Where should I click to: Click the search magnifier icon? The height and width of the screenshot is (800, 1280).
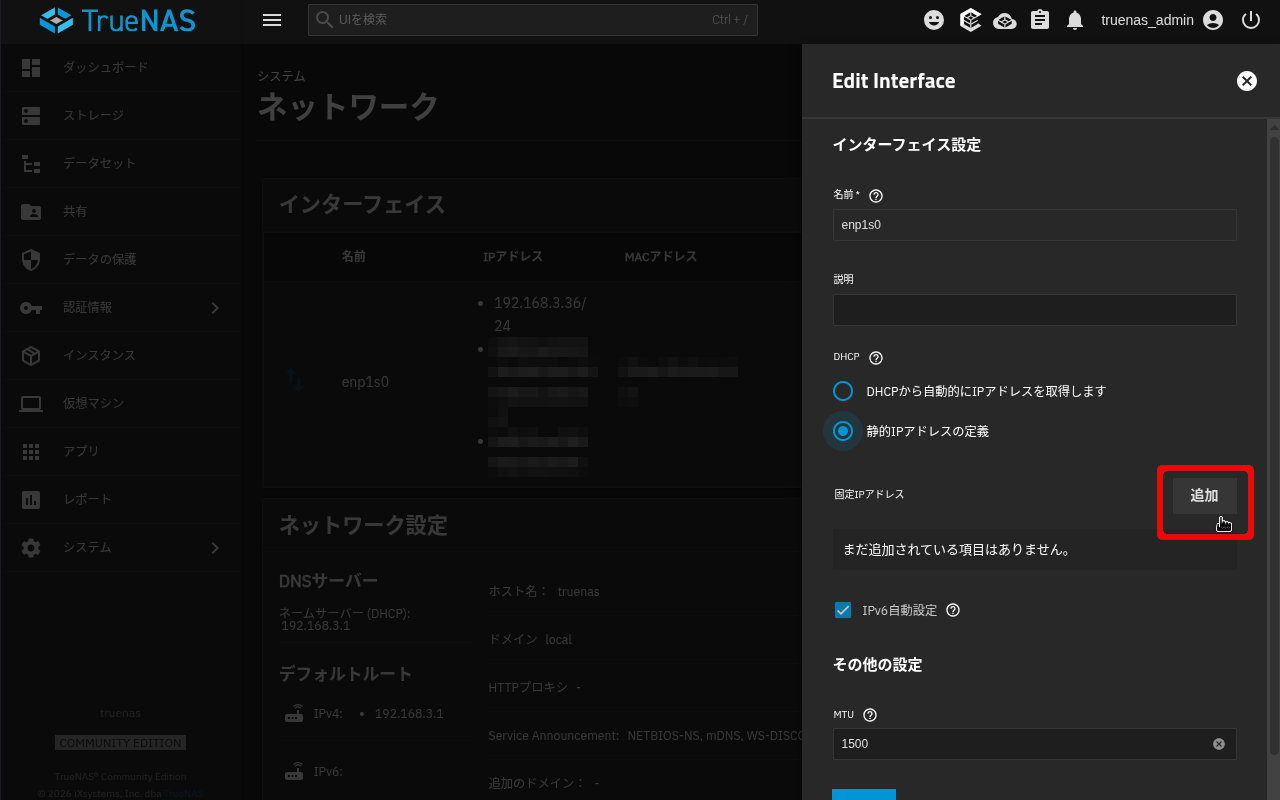coord(324,20)
